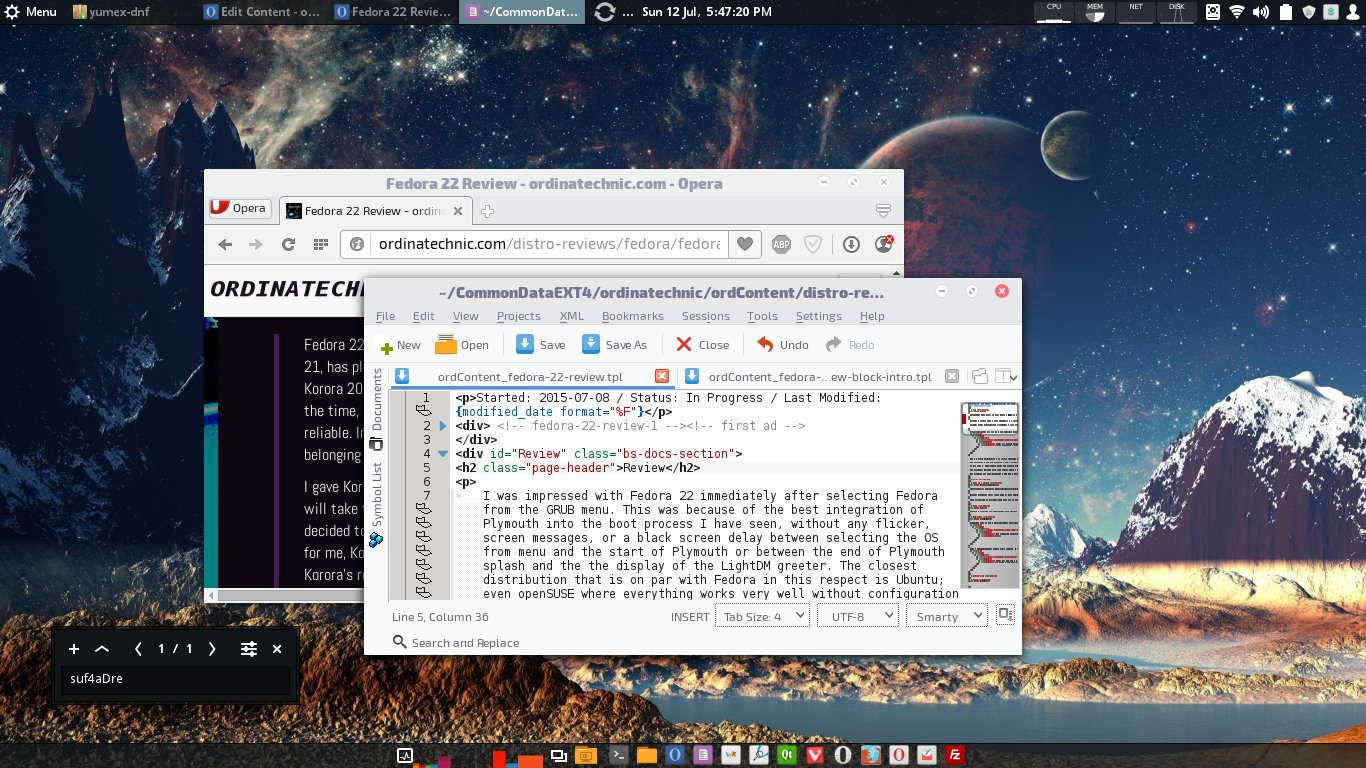
Task: Click the WiFi network tray icon
Action: (1237, 12)
